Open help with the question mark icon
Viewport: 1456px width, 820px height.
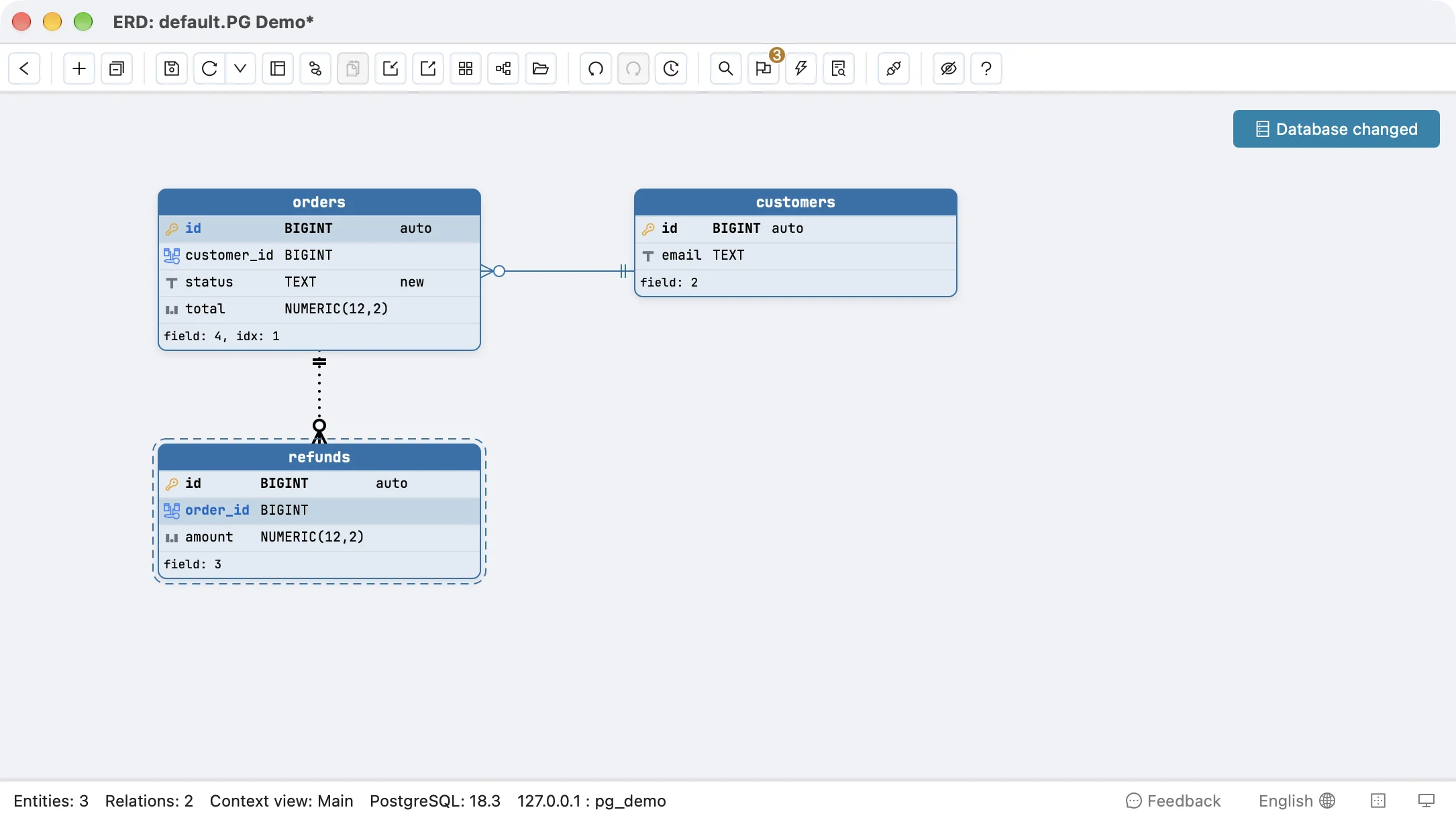coord(986,68)
